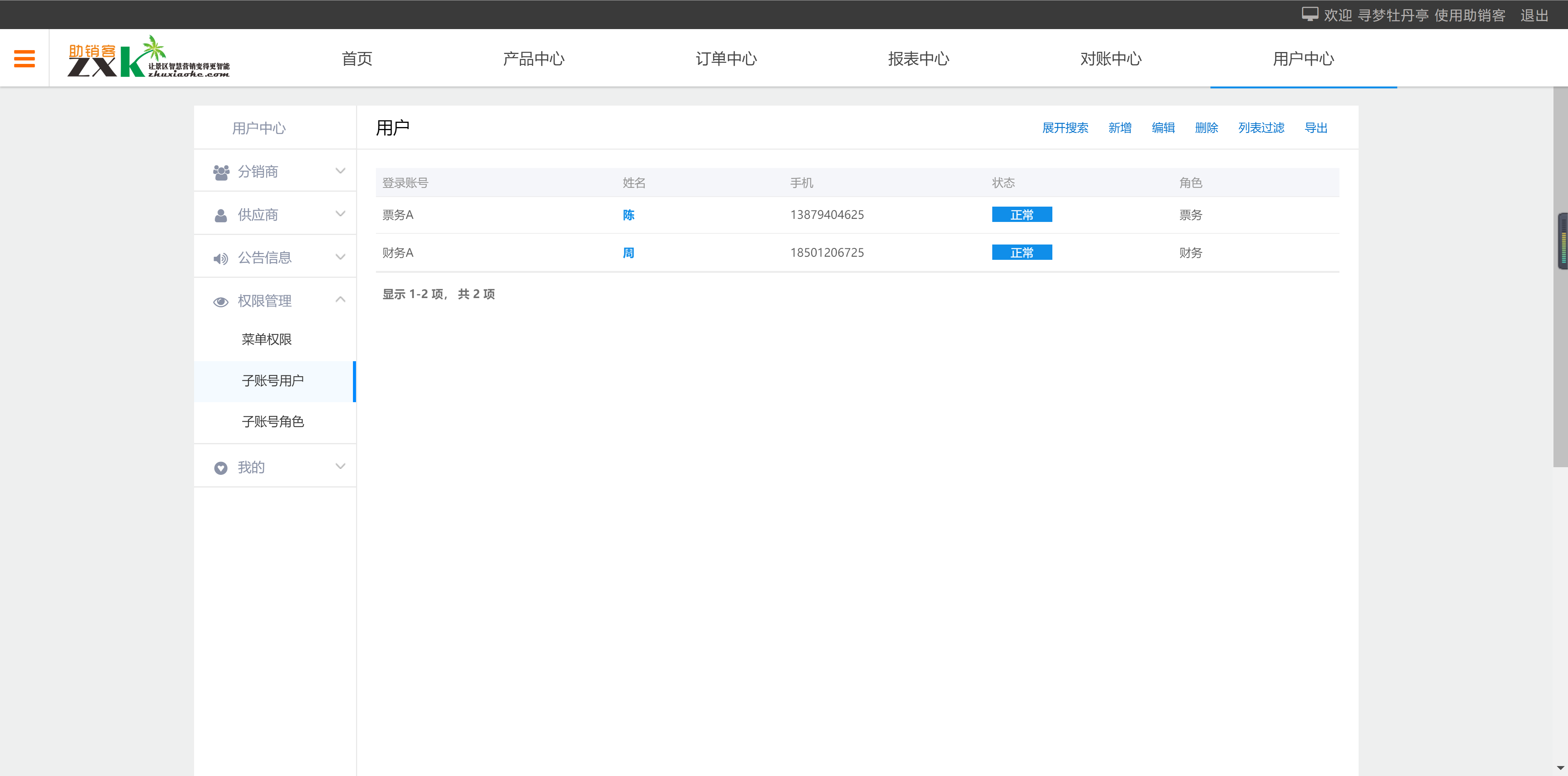Screen dimensions: 1568x776
Task: Click 展开搜索 link
Action: click(1065, 128)
